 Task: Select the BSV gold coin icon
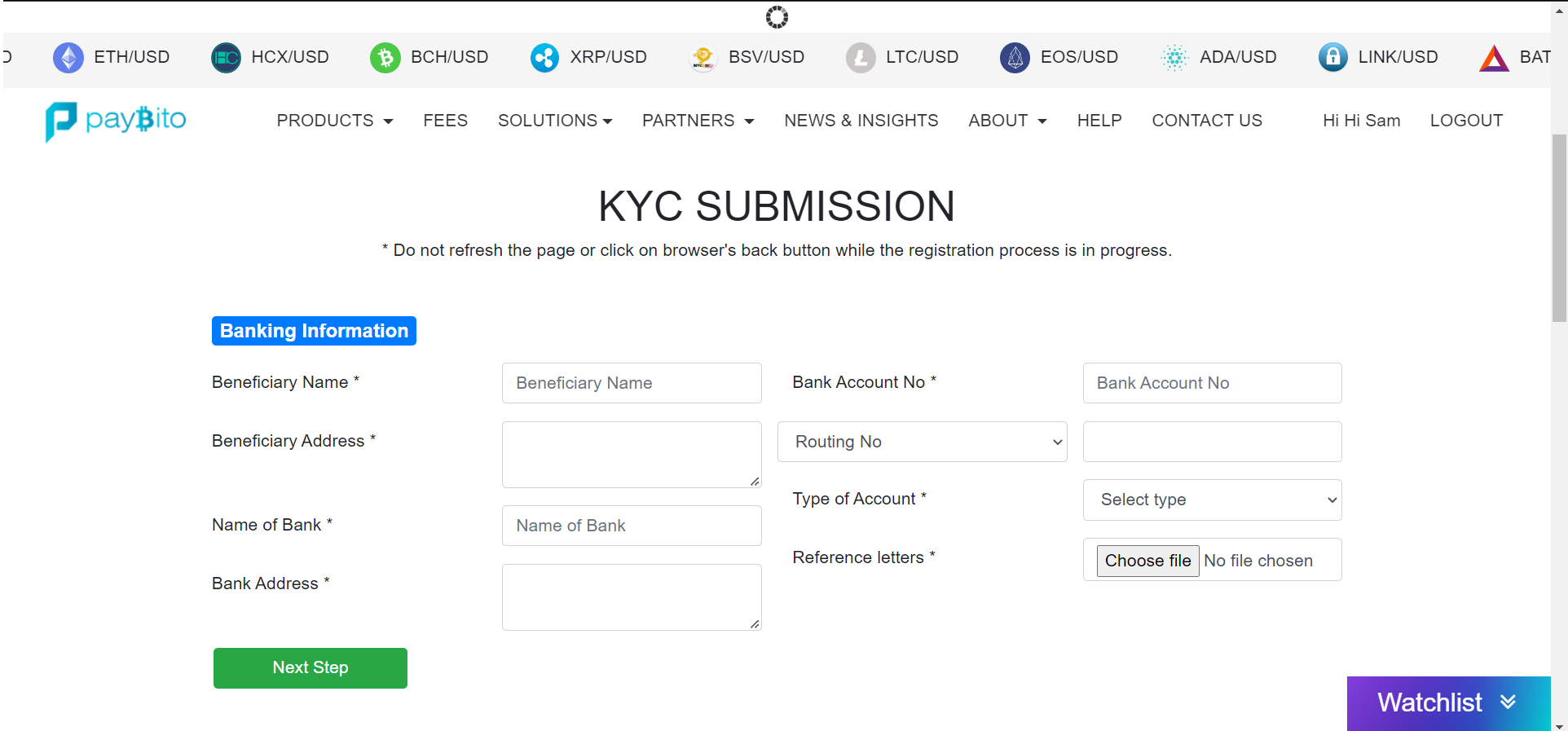(702, 57)
